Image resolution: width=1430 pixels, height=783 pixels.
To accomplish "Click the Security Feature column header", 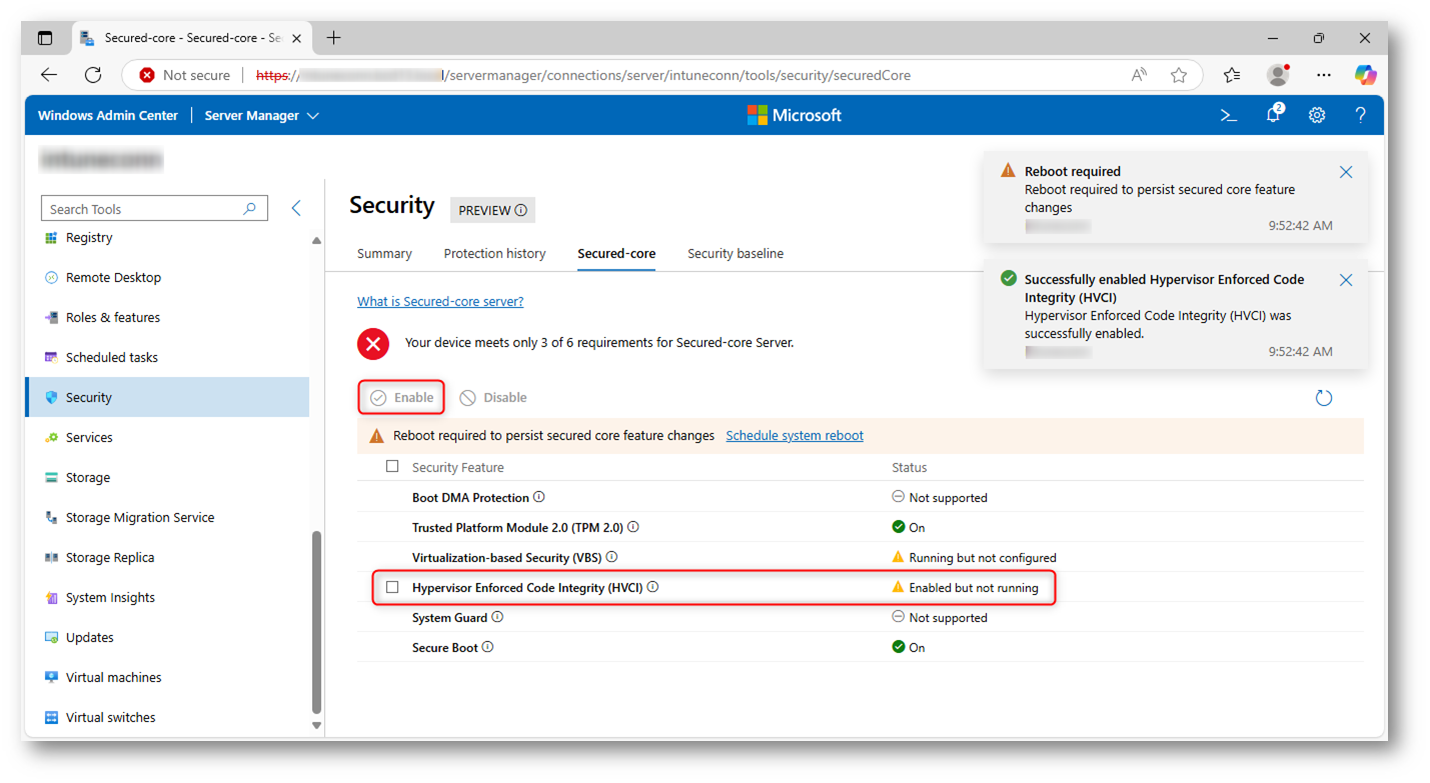I will (x=458, y=467).
